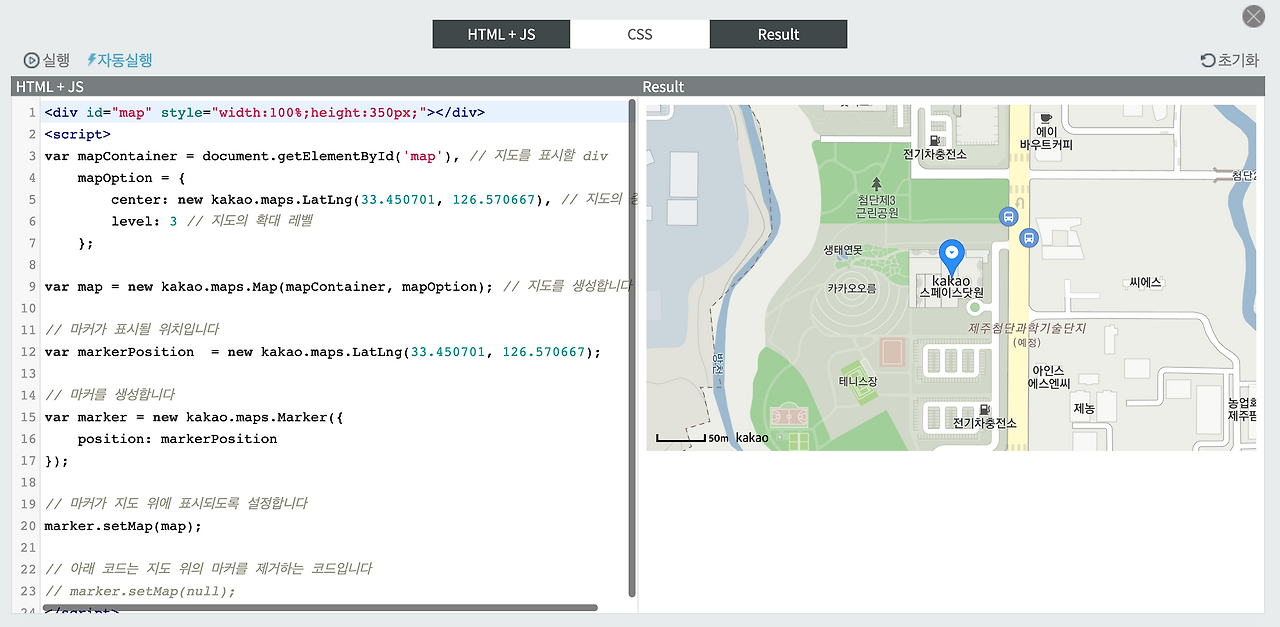
Task: Click map label 'kakao 스페이스닷원'
Action: pyautogui.click(x=952, y=287)
